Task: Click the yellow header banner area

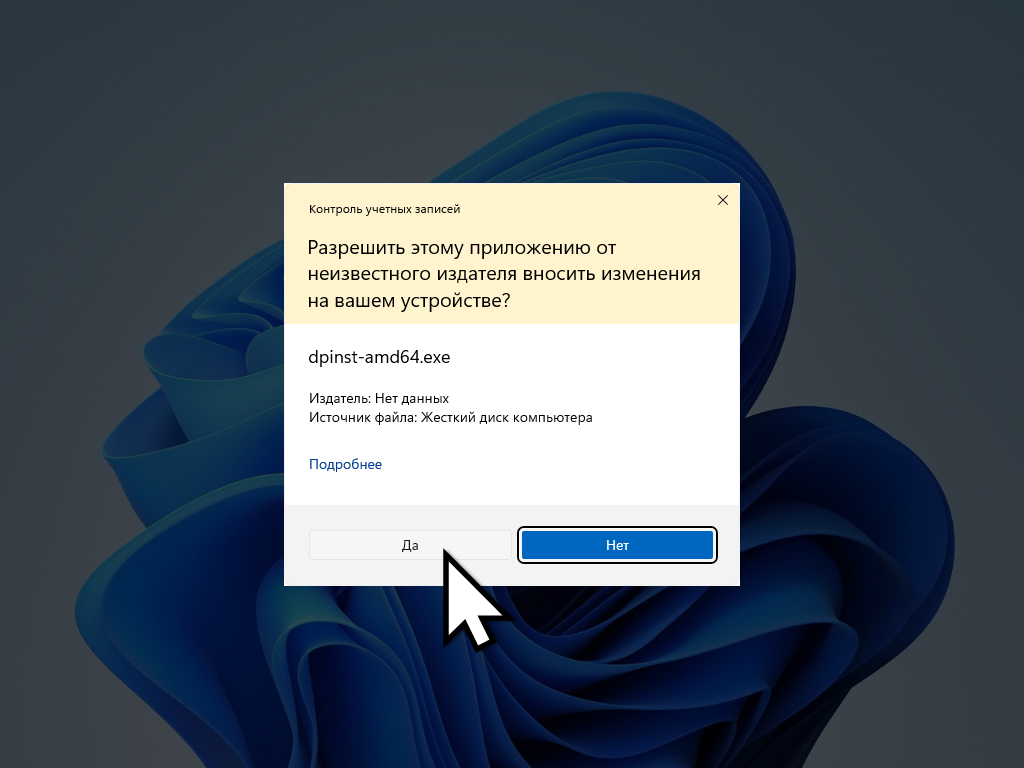Action: click(x=512, y=253)
